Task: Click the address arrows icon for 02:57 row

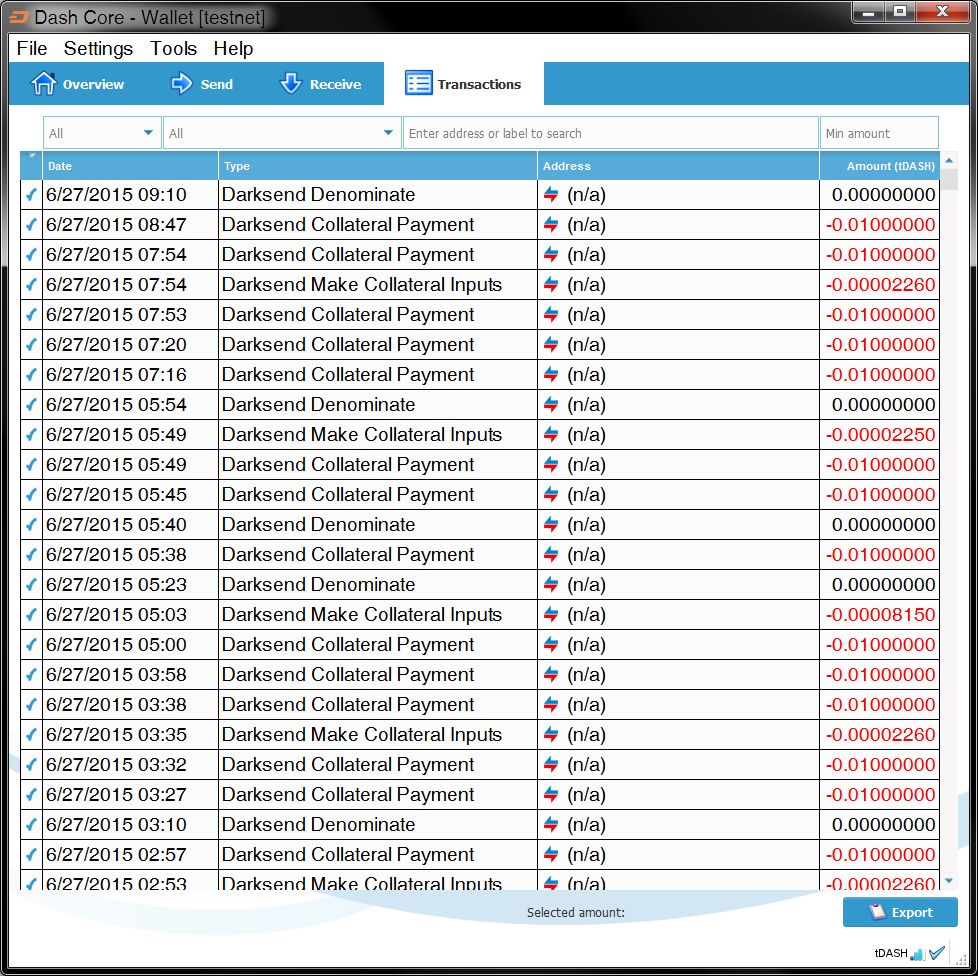Action: [551, 854]
